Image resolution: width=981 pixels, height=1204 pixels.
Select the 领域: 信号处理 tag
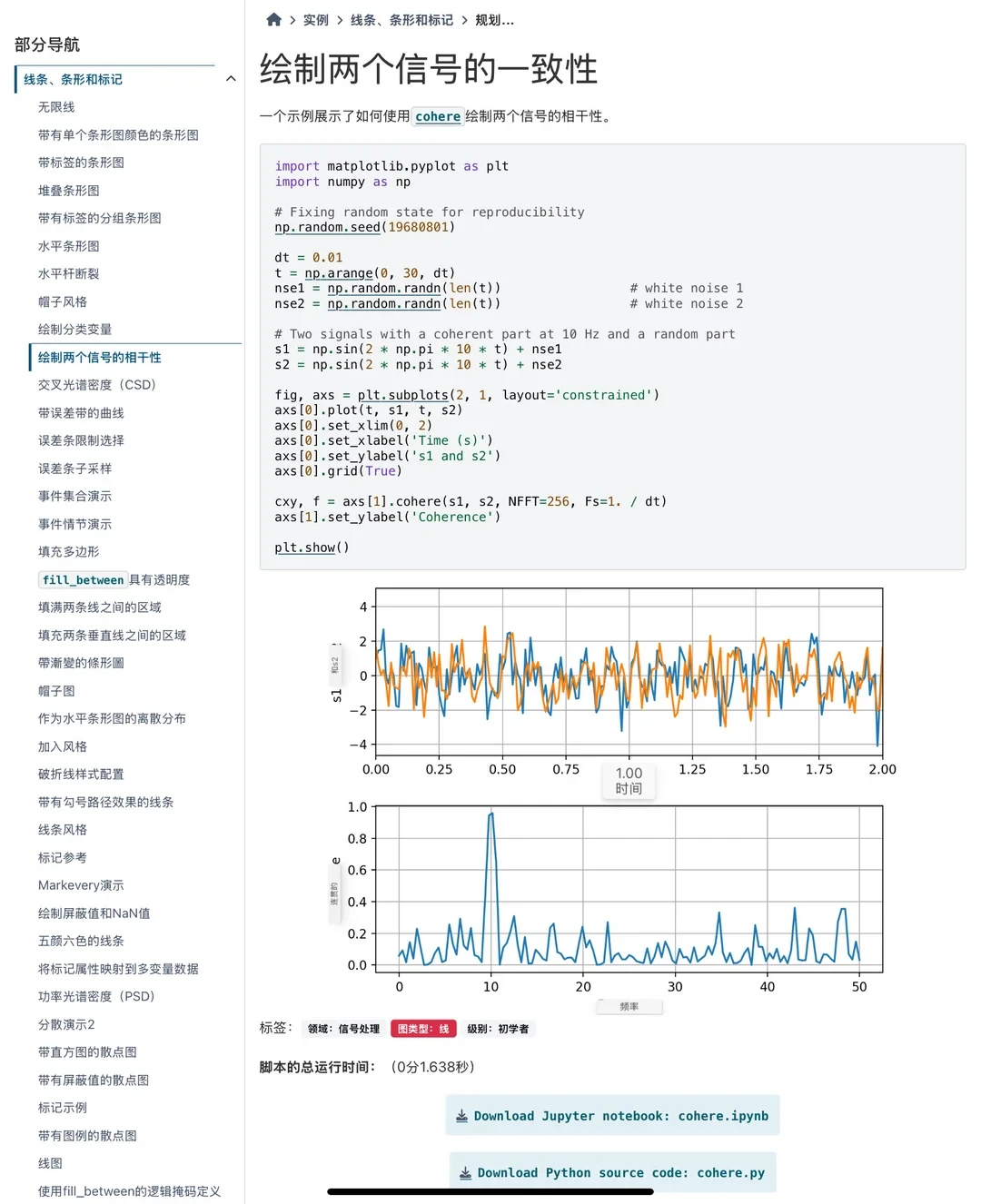[x=343, y=1029]
